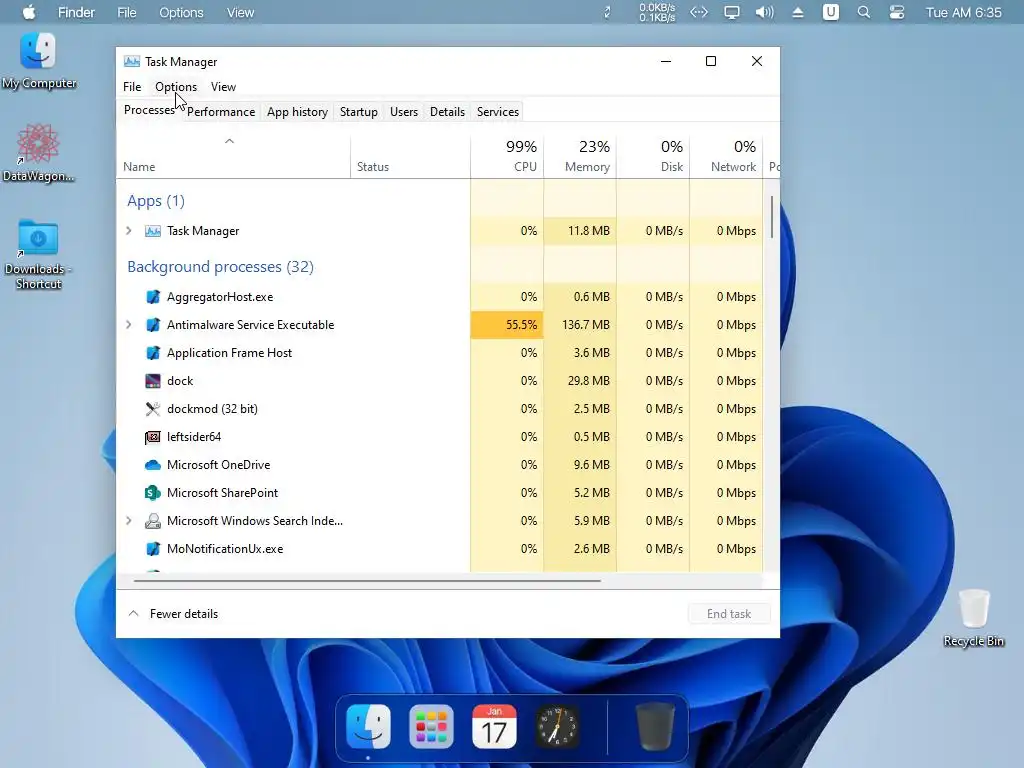Open the Trash icon in the dock

[655, 726]
